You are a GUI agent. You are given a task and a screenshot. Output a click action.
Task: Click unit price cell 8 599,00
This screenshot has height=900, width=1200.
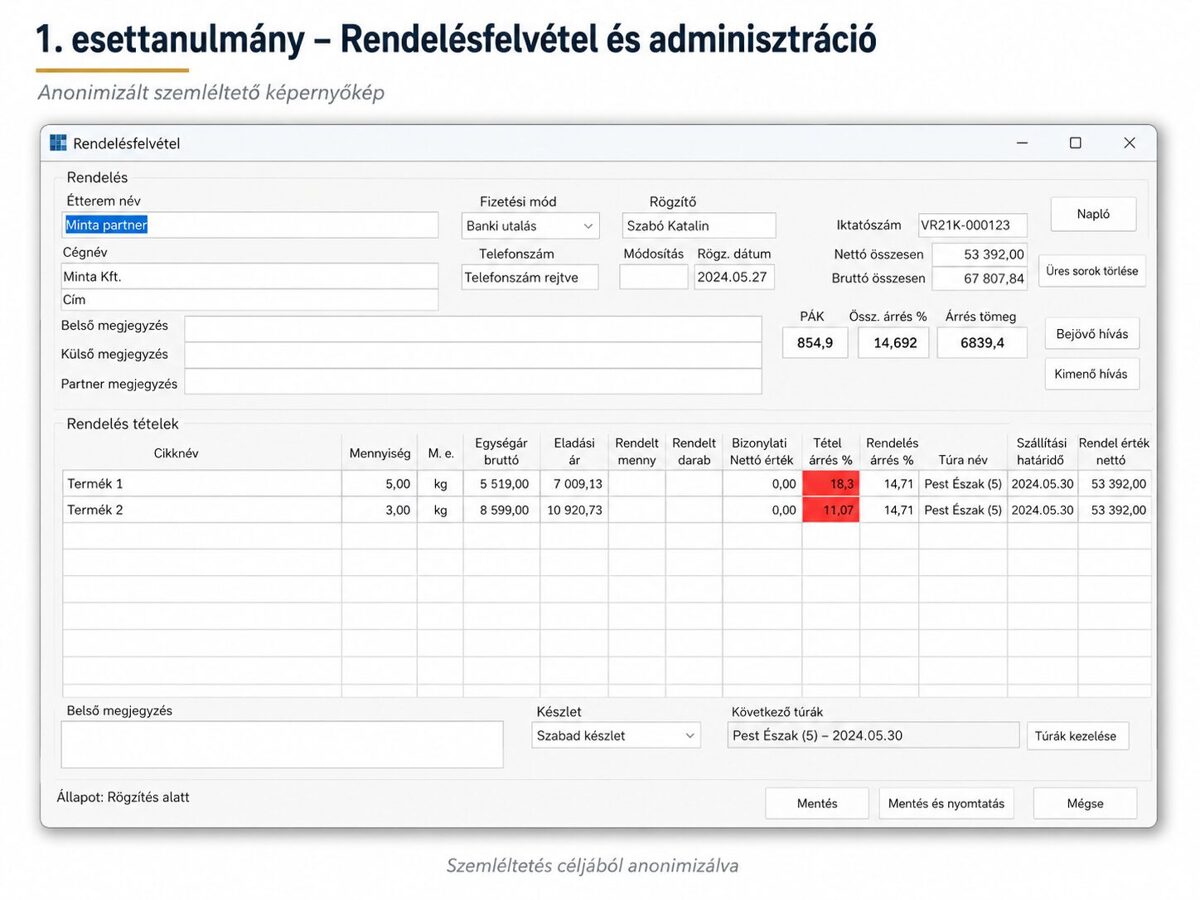click(x=502, y=510)
